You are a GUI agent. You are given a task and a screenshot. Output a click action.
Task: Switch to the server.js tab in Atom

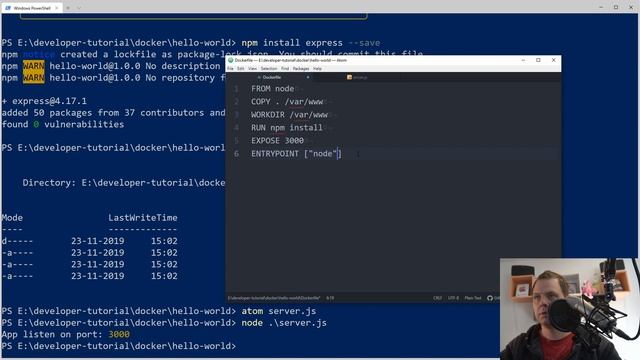[x=357, y=77]
